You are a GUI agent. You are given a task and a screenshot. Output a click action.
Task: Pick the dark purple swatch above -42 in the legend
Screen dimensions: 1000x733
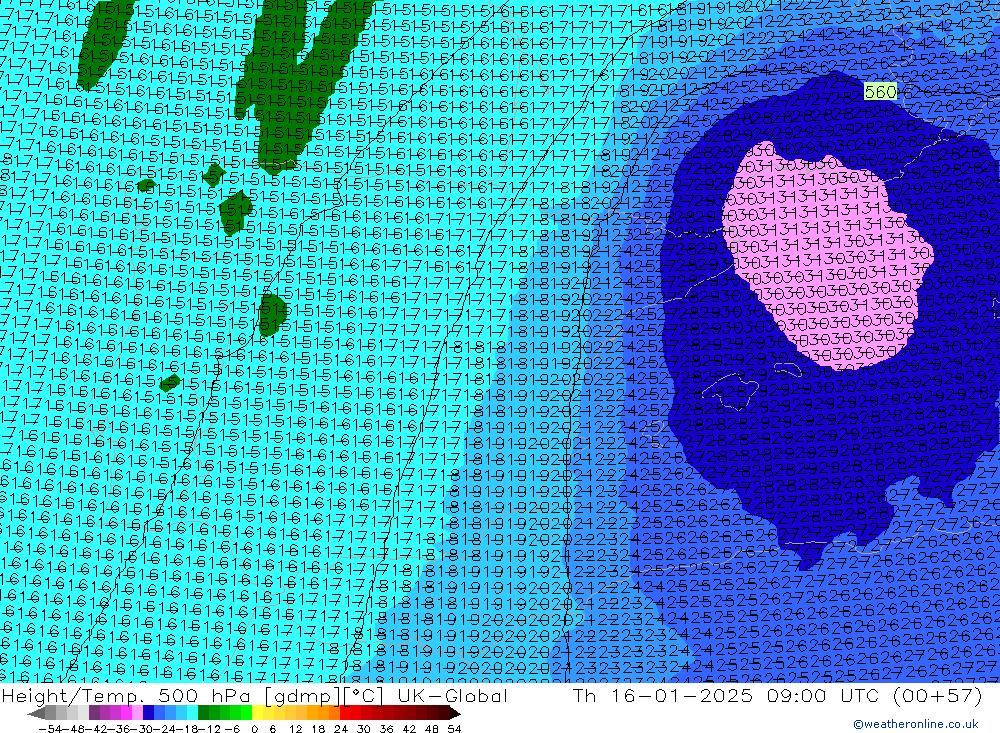click(x=94, y=713)
